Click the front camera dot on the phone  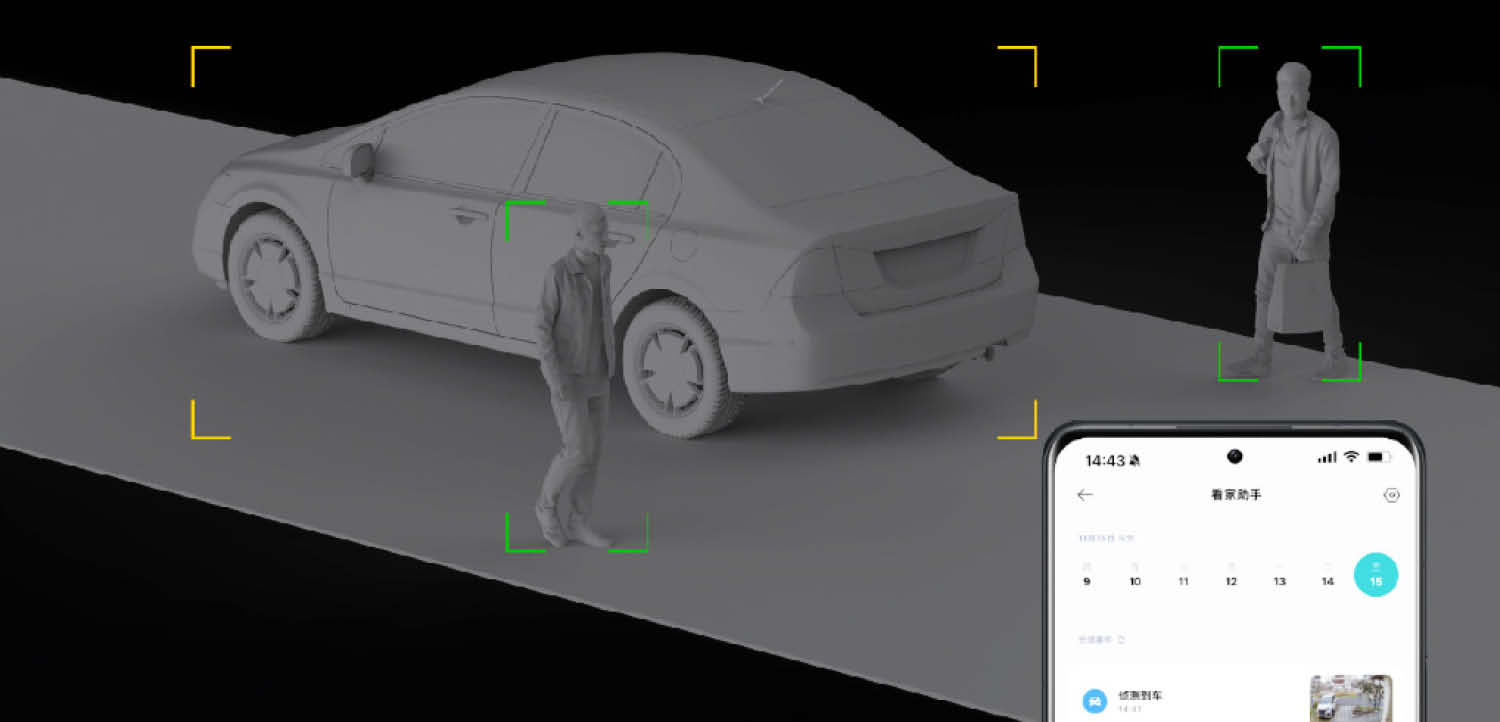point(1236,456)
